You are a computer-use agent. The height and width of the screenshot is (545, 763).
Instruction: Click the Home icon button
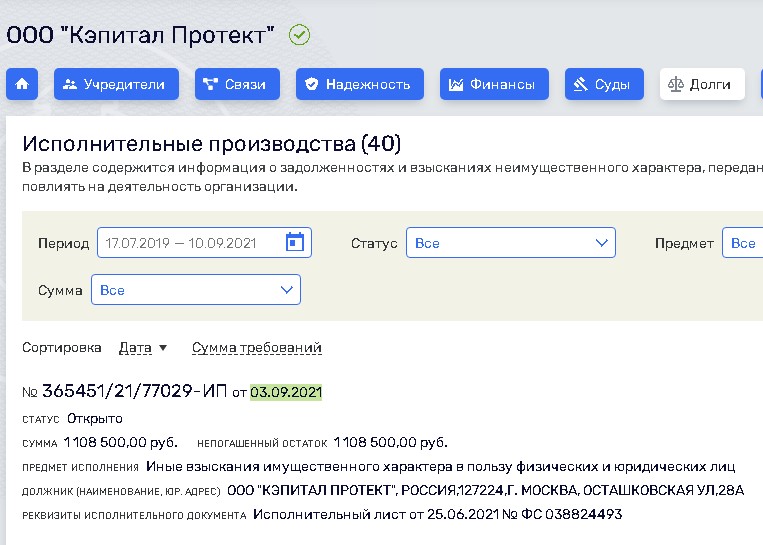pos(22,85)
